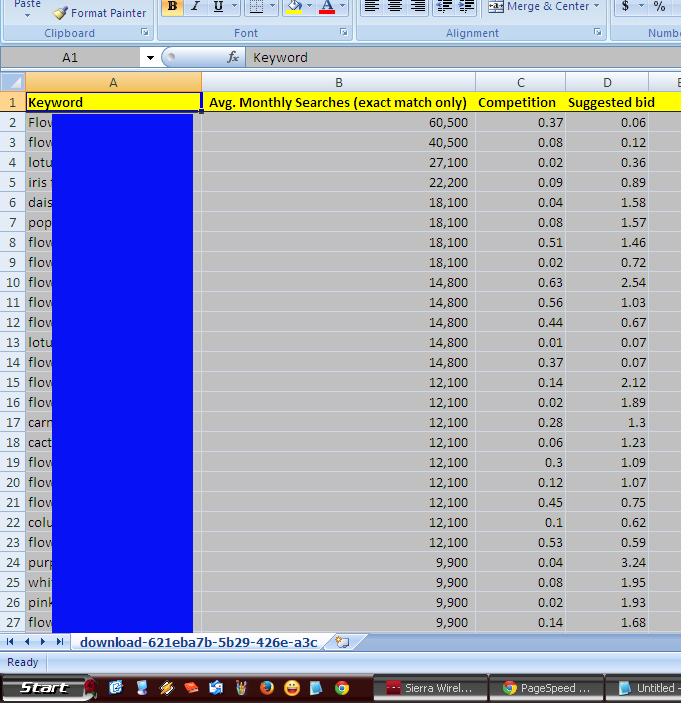Click the accounting number format dollar icon
This screenshot has width=681, height=703.
point(626,7)
